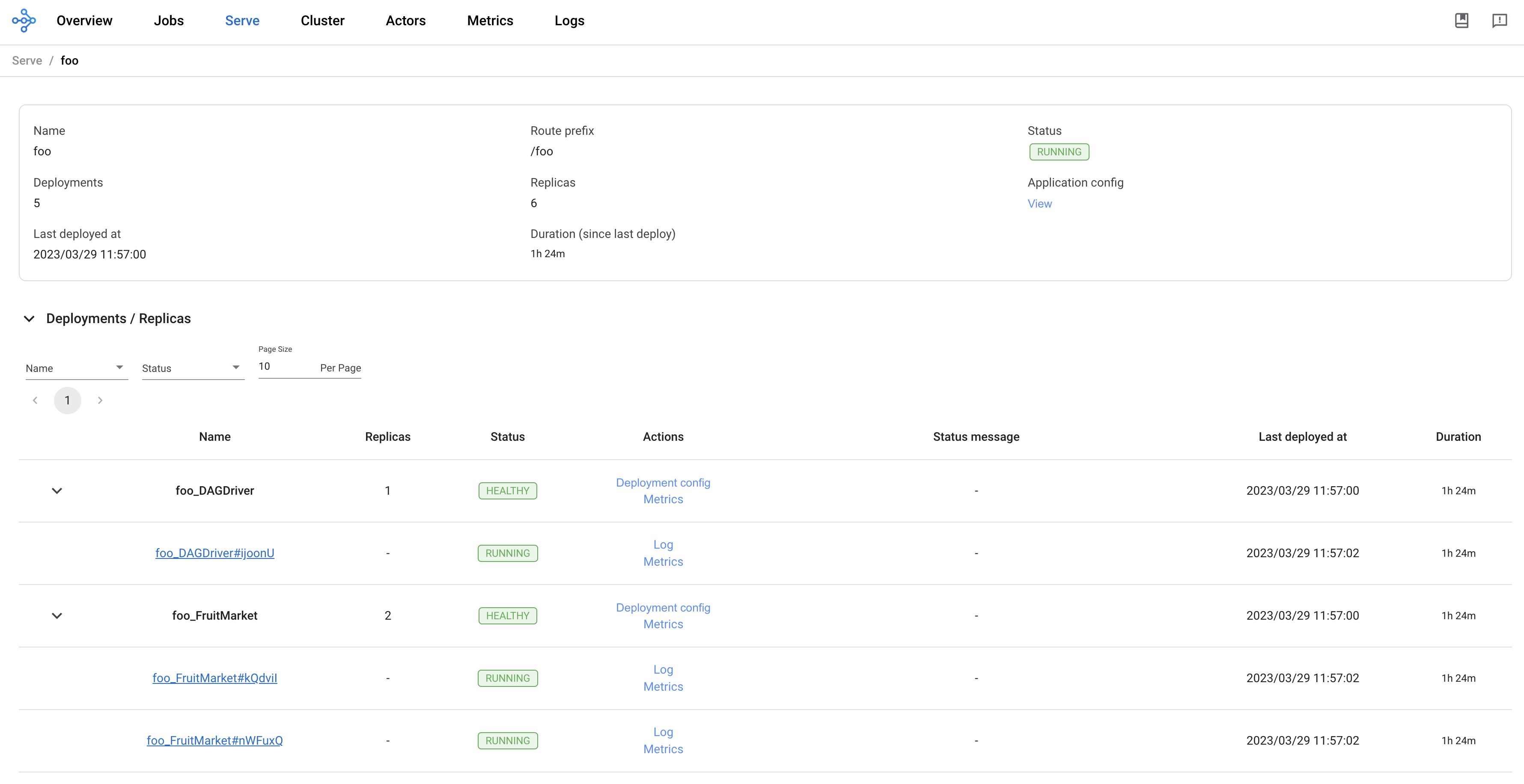Open the Name filter dropdown
Image resolution: width=1524 pixels, height=784 pixels.
tap(76, 368)
